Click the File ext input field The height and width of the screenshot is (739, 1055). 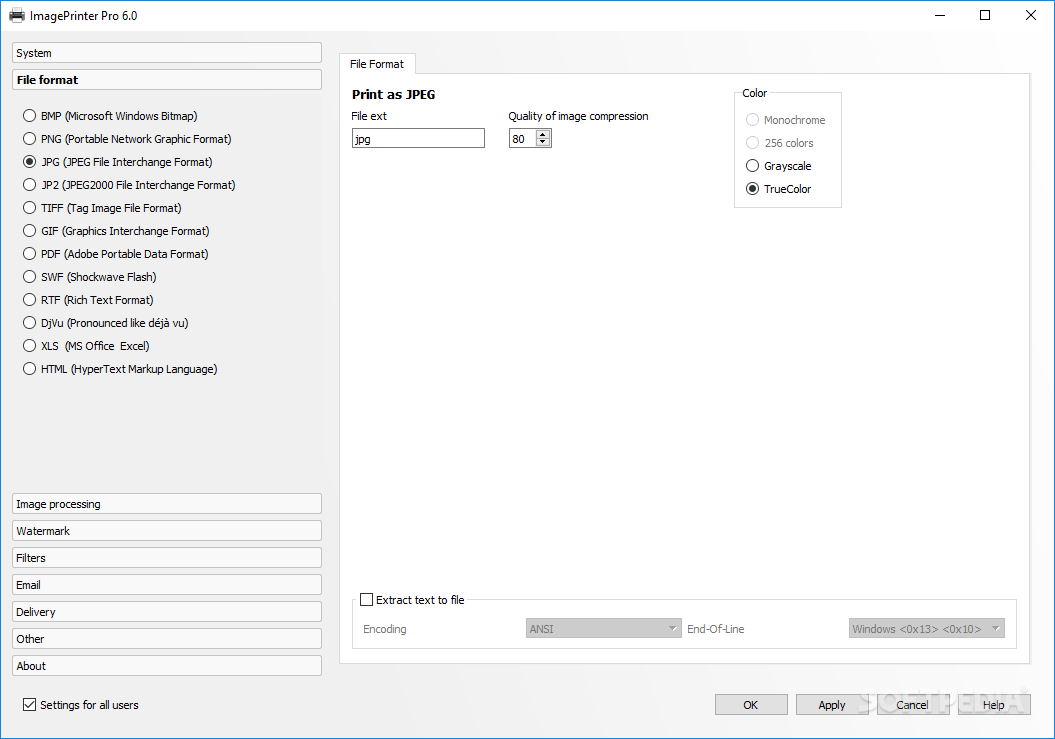point(418,138)
